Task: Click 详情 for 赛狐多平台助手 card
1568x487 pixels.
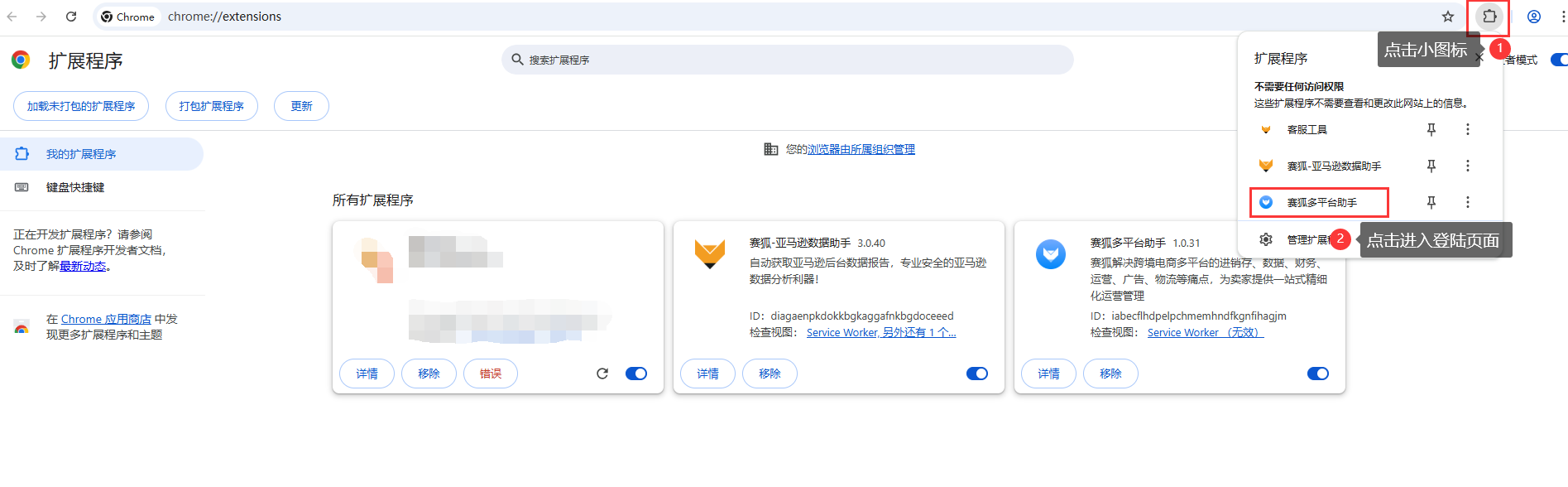Action: pos(1049,374)
